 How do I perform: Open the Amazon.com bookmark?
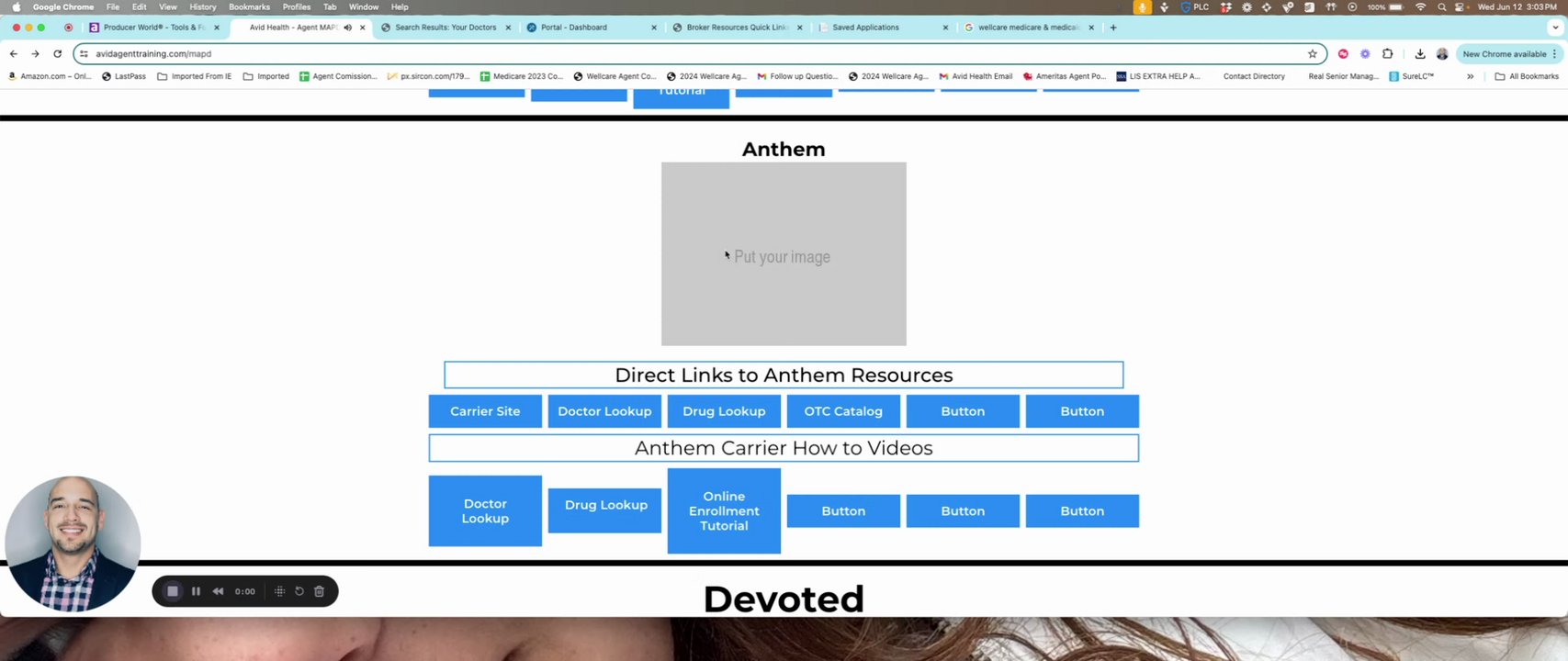pos(50,76)
